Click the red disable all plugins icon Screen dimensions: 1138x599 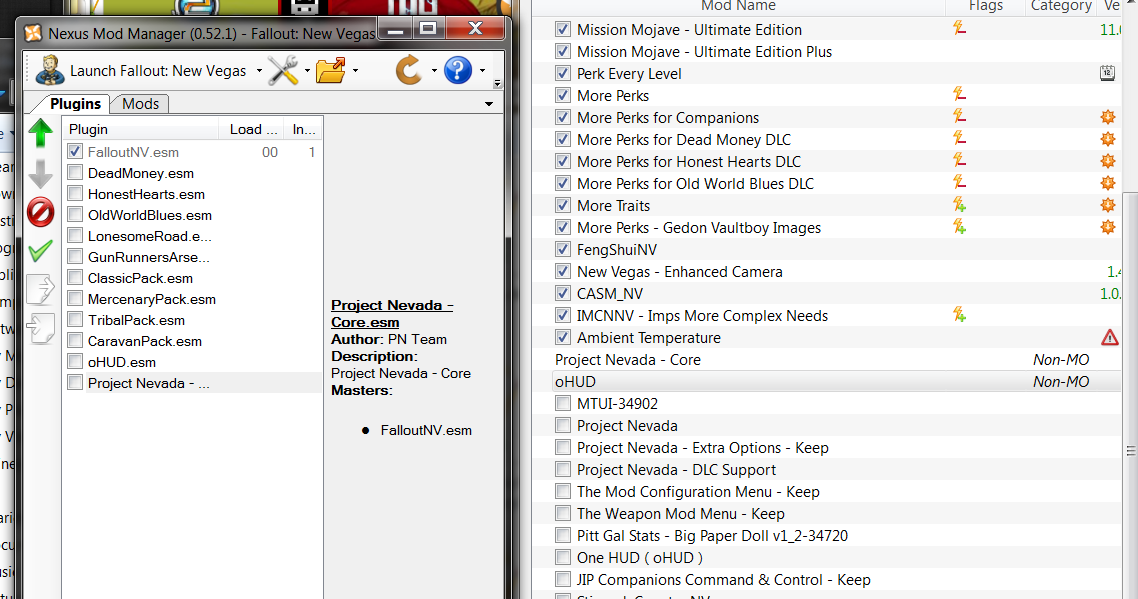[41, 213]
